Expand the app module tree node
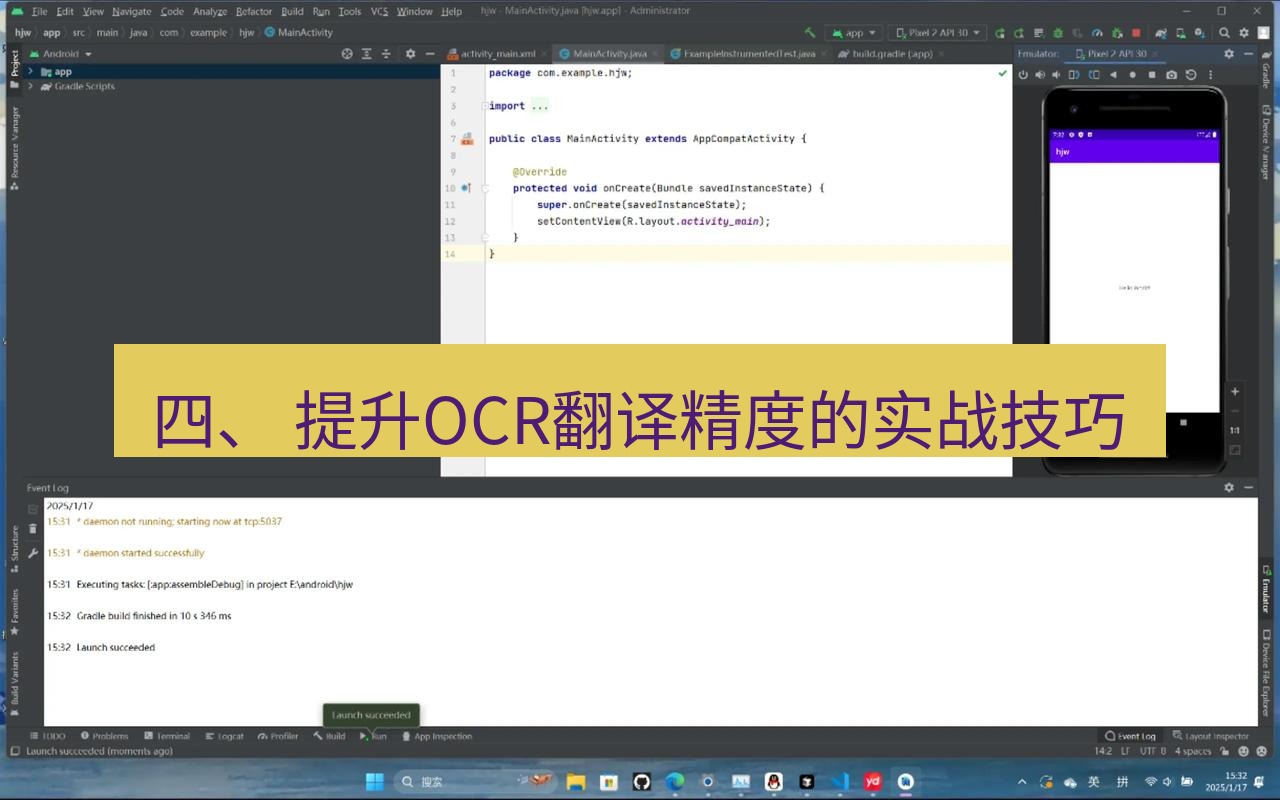This screenshot has height=800, width=1280. 31,71
